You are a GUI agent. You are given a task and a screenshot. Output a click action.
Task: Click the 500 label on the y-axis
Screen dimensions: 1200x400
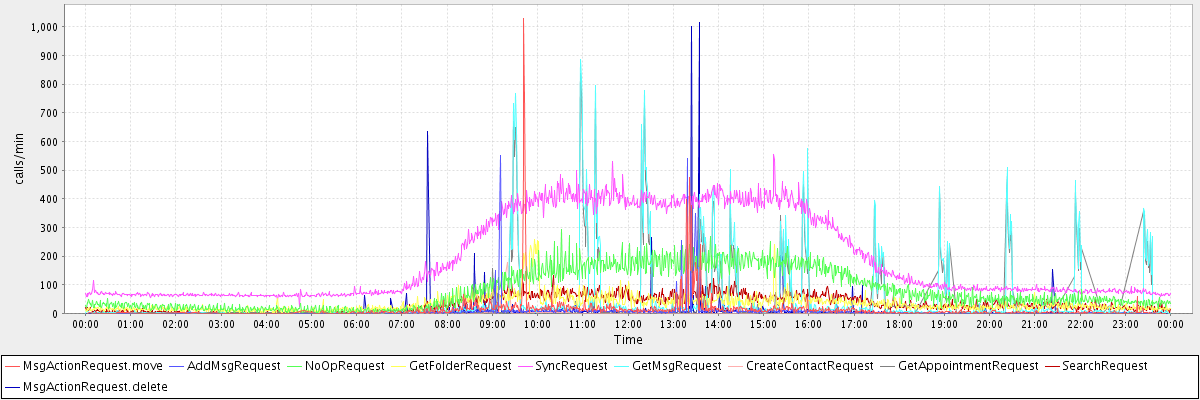point(49,170)
